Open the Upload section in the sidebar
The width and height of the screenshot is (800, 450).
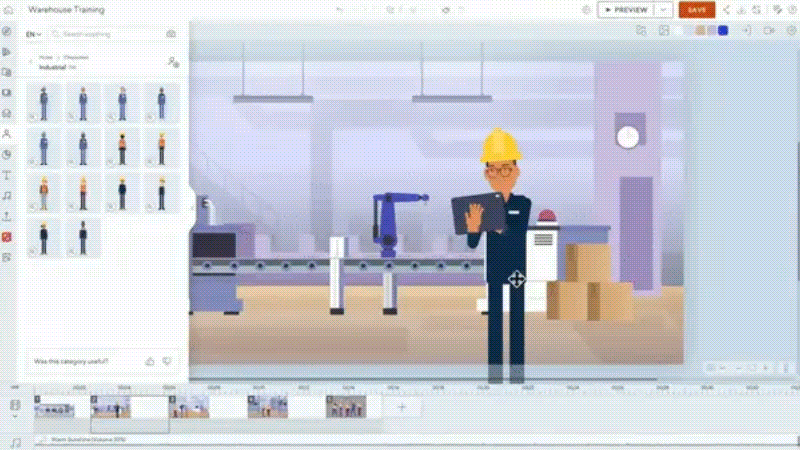point(7,216)
